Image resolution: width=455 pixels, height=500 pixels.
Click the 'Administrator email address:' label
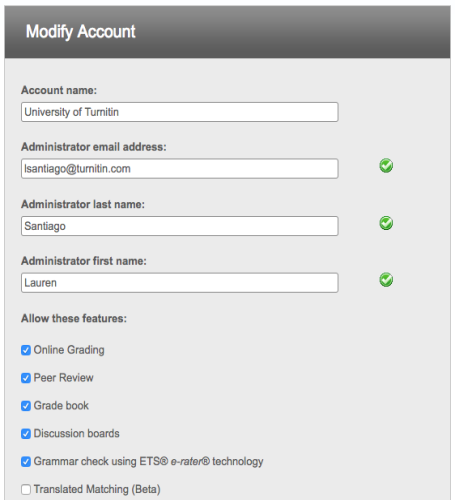tap(94, 147)
